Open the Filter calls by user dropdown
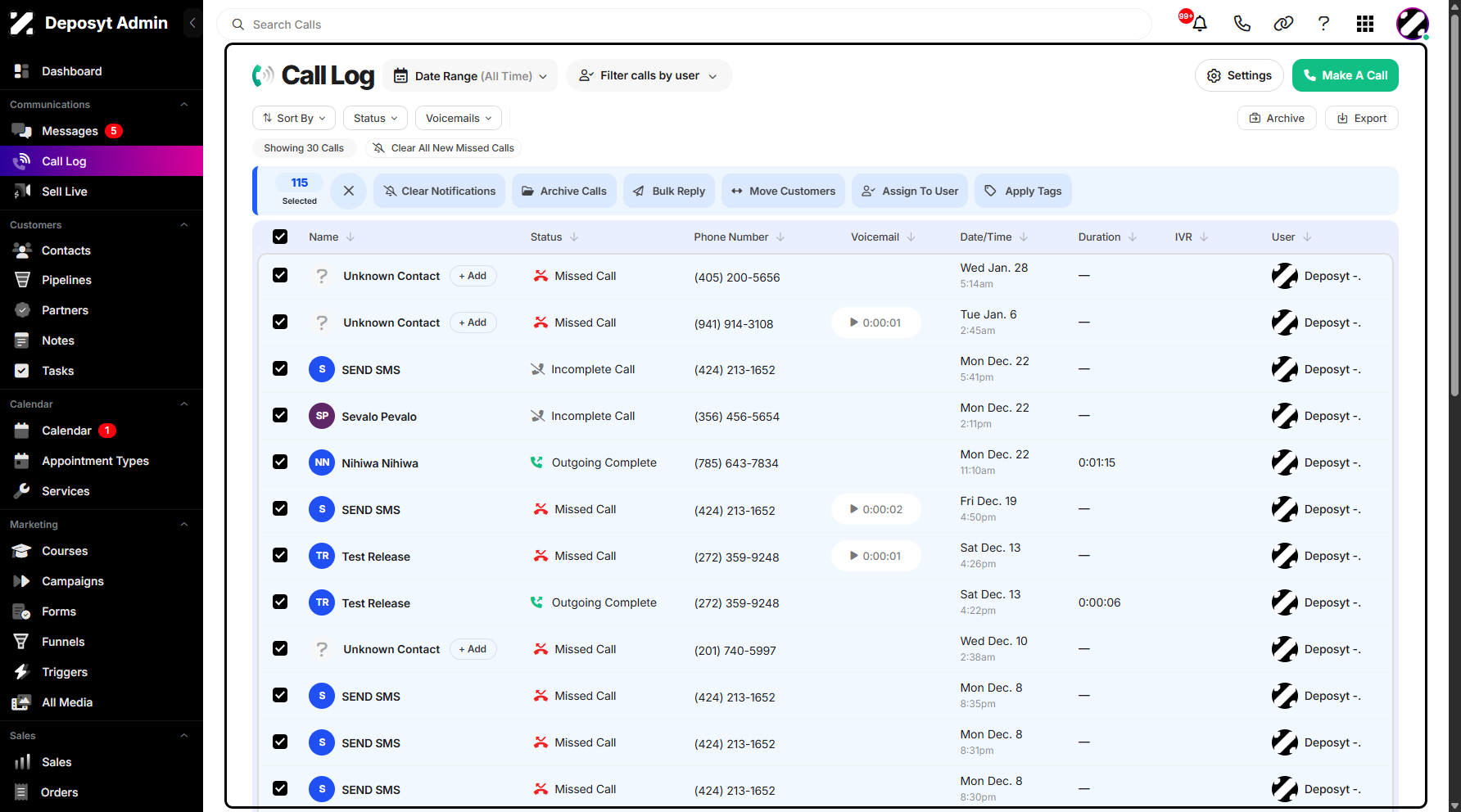The image size is (1461, 812). [x=649, y=75]
